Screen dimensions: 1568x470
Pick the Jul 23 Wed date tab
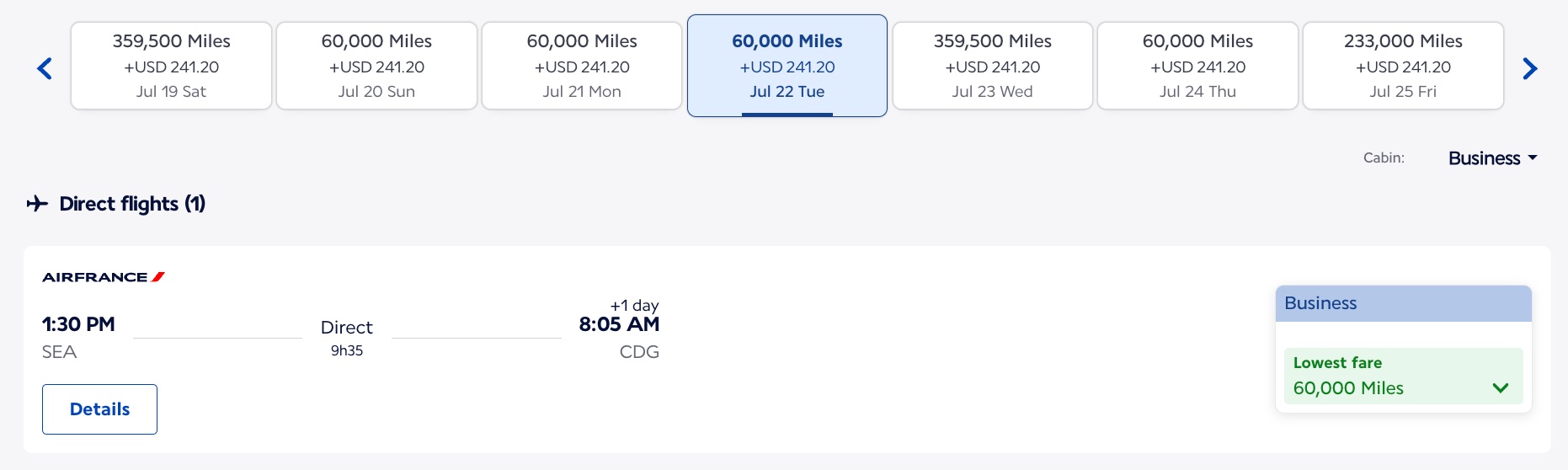pos(992,66)
